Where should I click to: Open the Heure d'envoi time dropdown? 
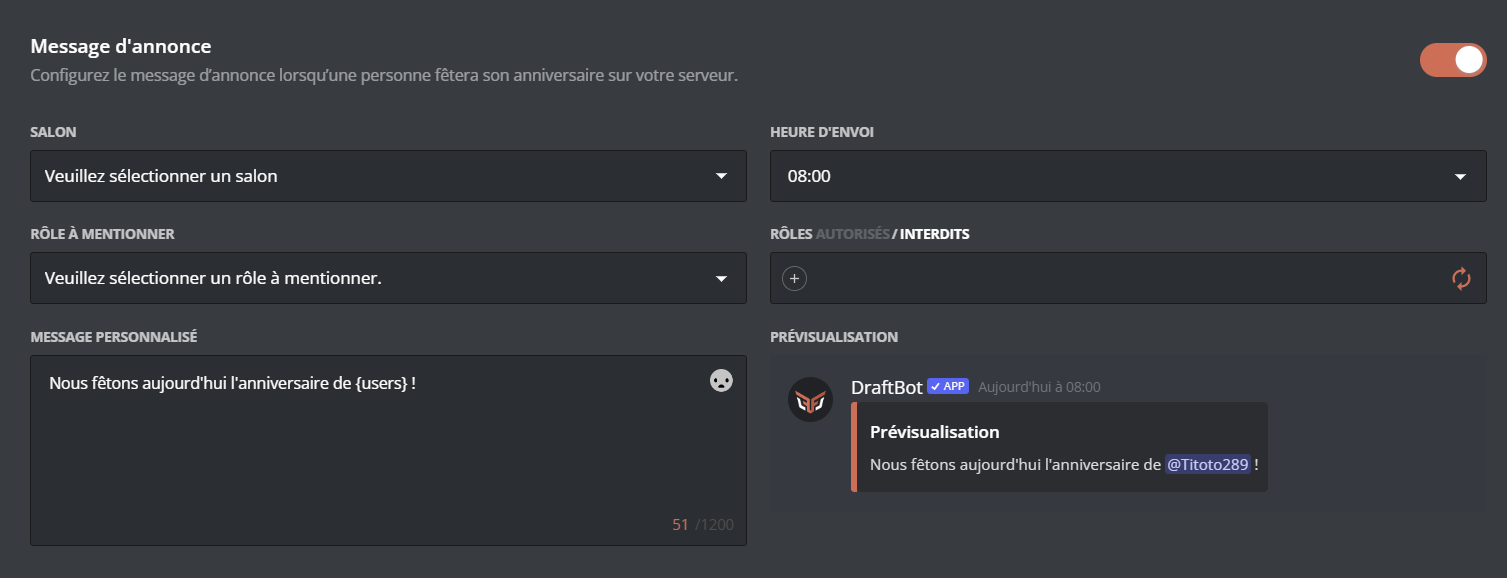(x=1128, y=175)
